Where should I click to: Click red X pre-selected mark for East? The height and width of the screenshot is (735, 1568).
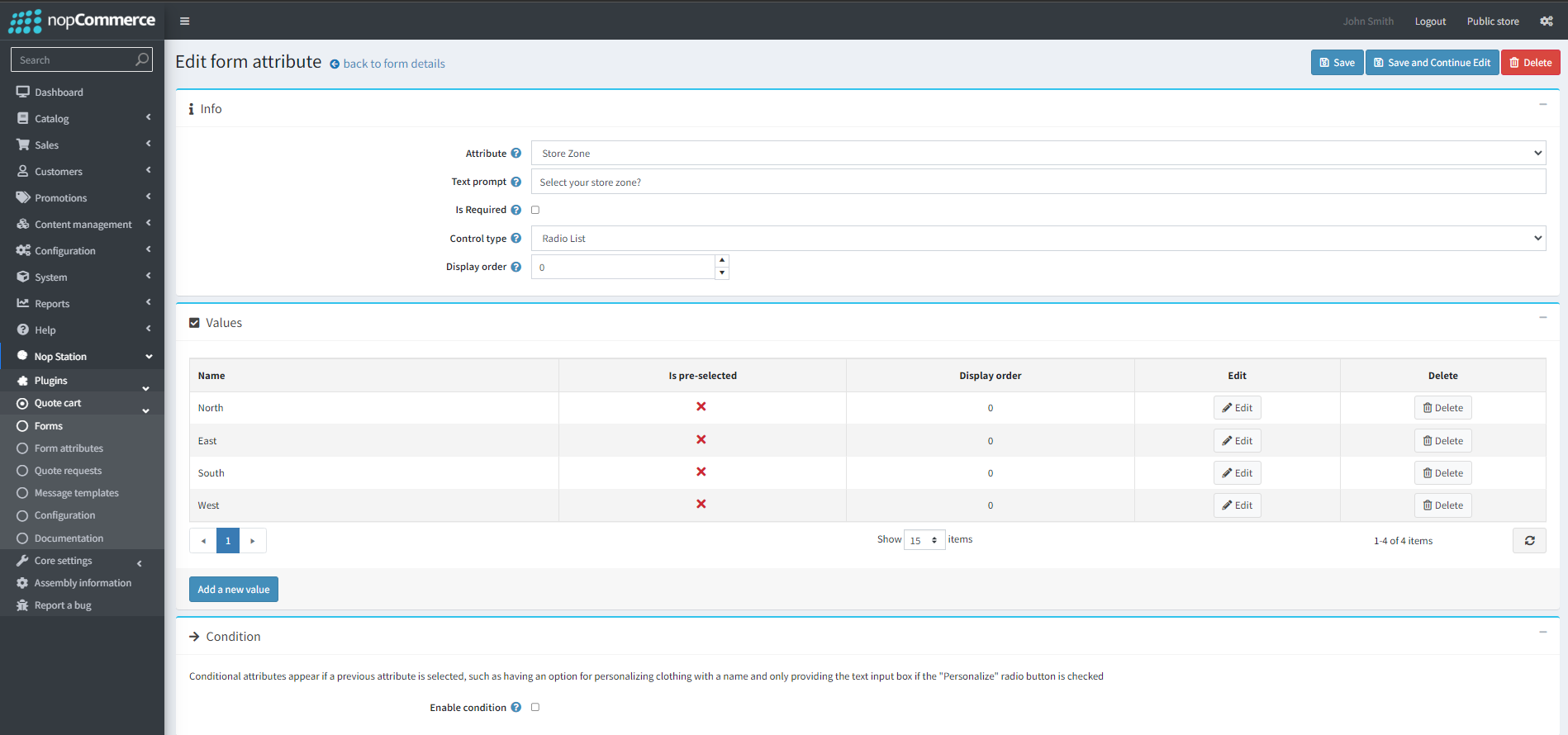[x=701, y=439]
